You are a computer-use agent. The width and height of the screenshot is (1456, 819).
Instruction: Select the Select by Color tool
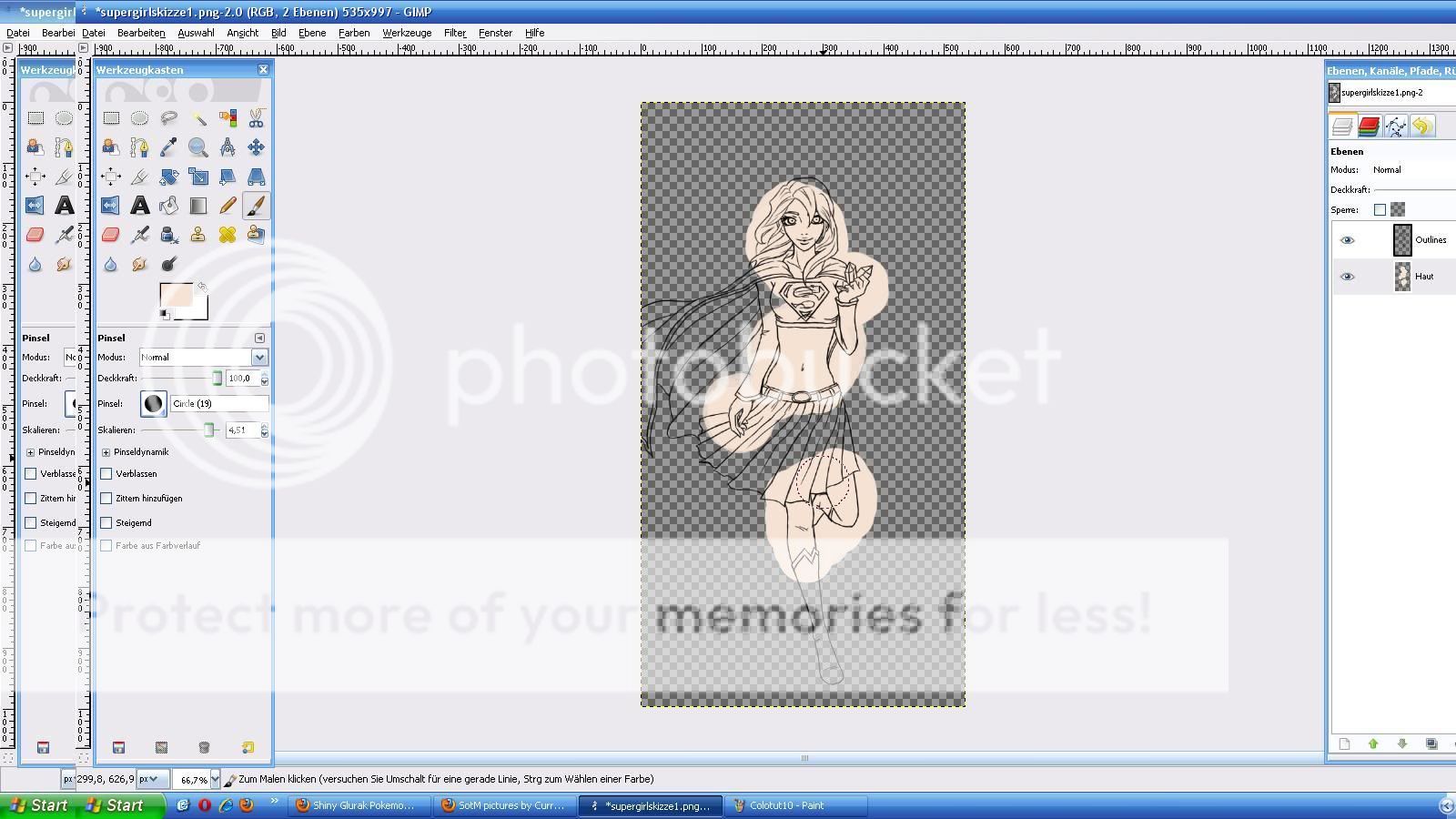(x=227, y=117)
